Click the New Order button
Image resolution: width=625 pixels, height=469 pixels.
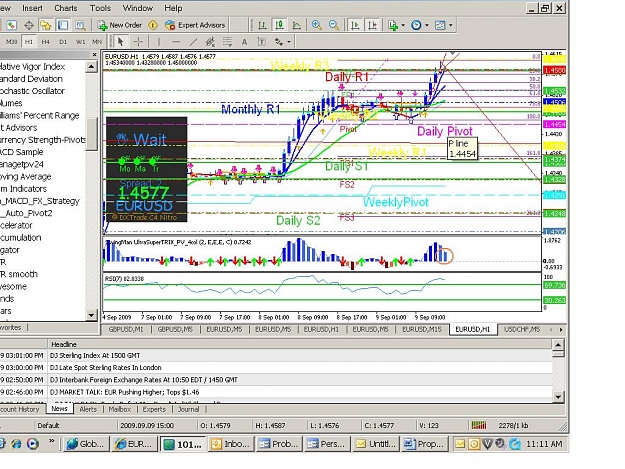click(x=120, y=25)
